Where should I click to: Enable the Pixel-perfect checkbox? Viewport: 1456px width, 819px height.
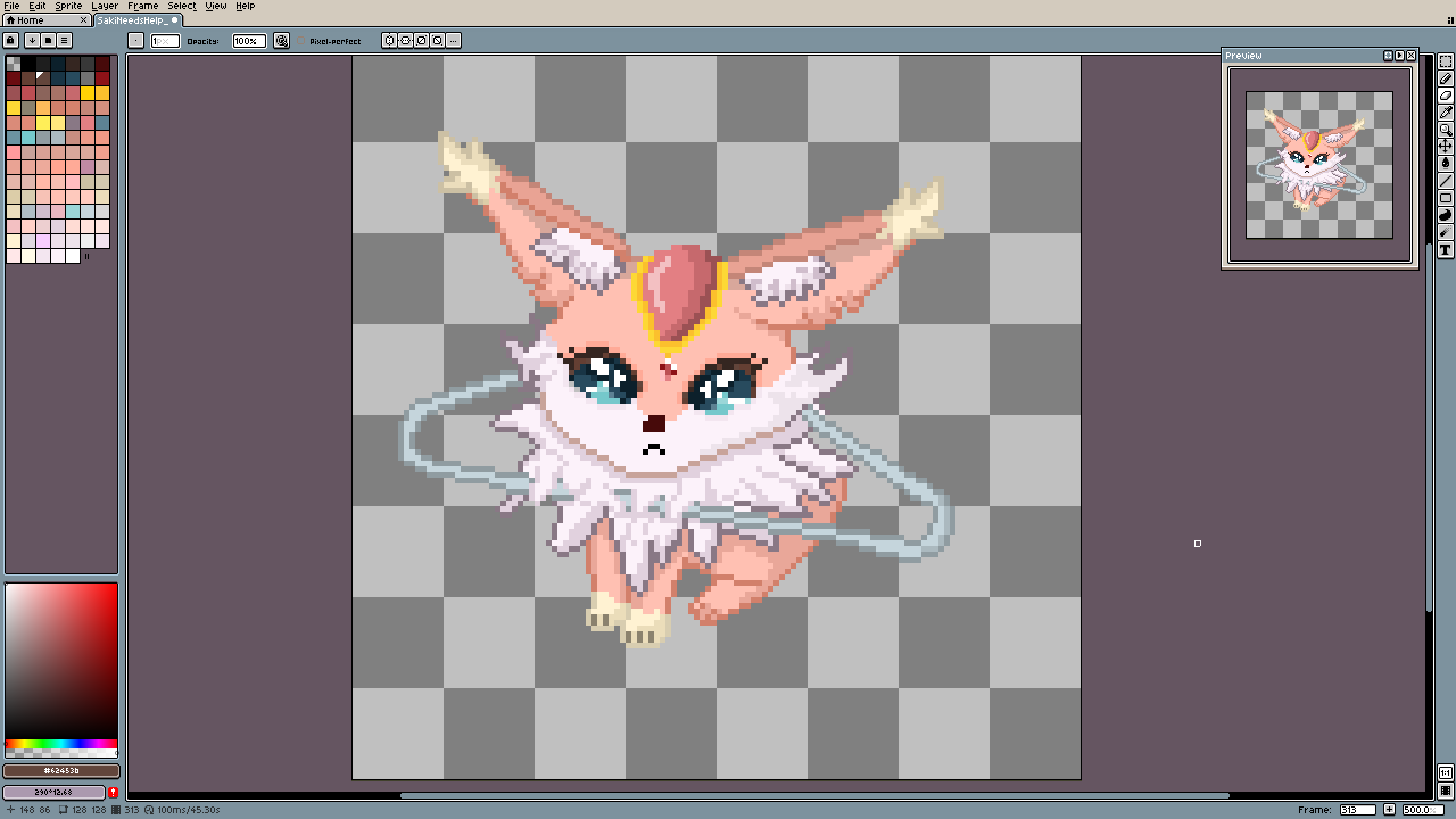pos(301,41)
